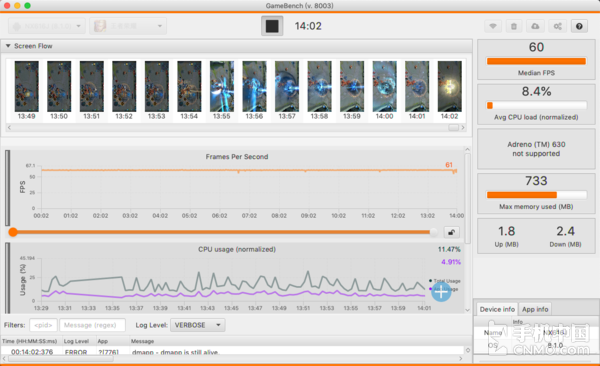Click the Message regex filter field
Image resolution: width=600 pixels, height=366 pixels.
click(92, 325)
